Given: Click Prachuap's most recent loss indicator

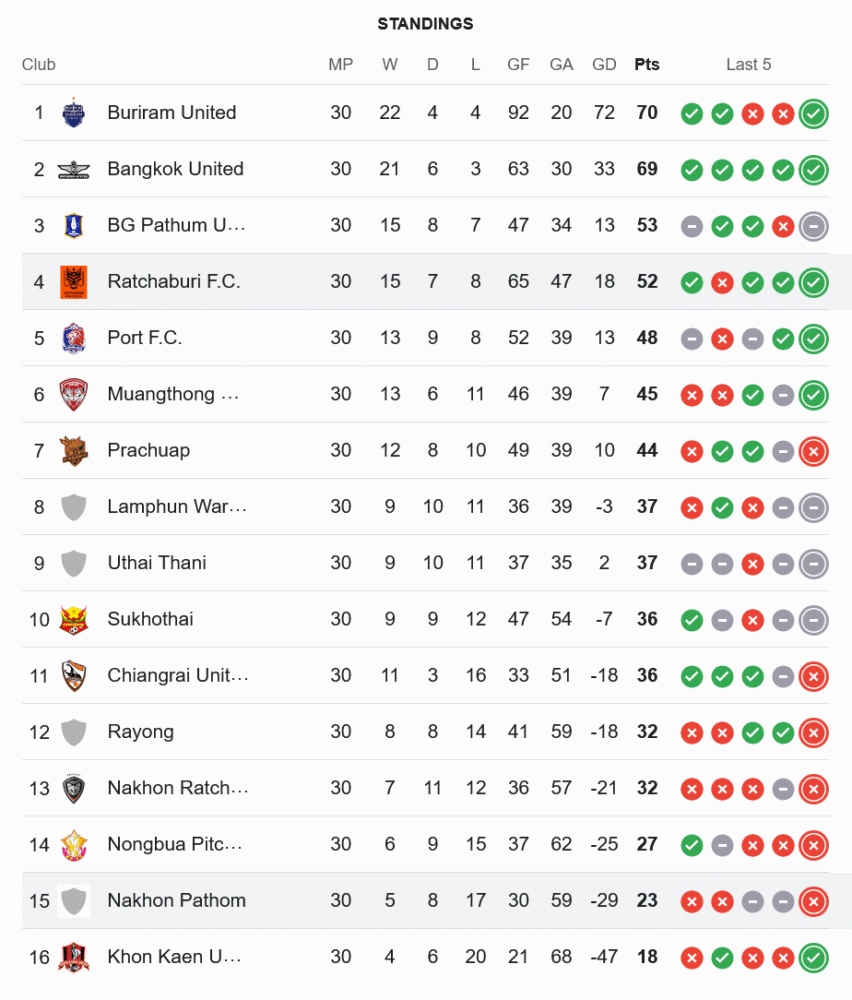Looking at the screenshot, I should coord(813,451).
